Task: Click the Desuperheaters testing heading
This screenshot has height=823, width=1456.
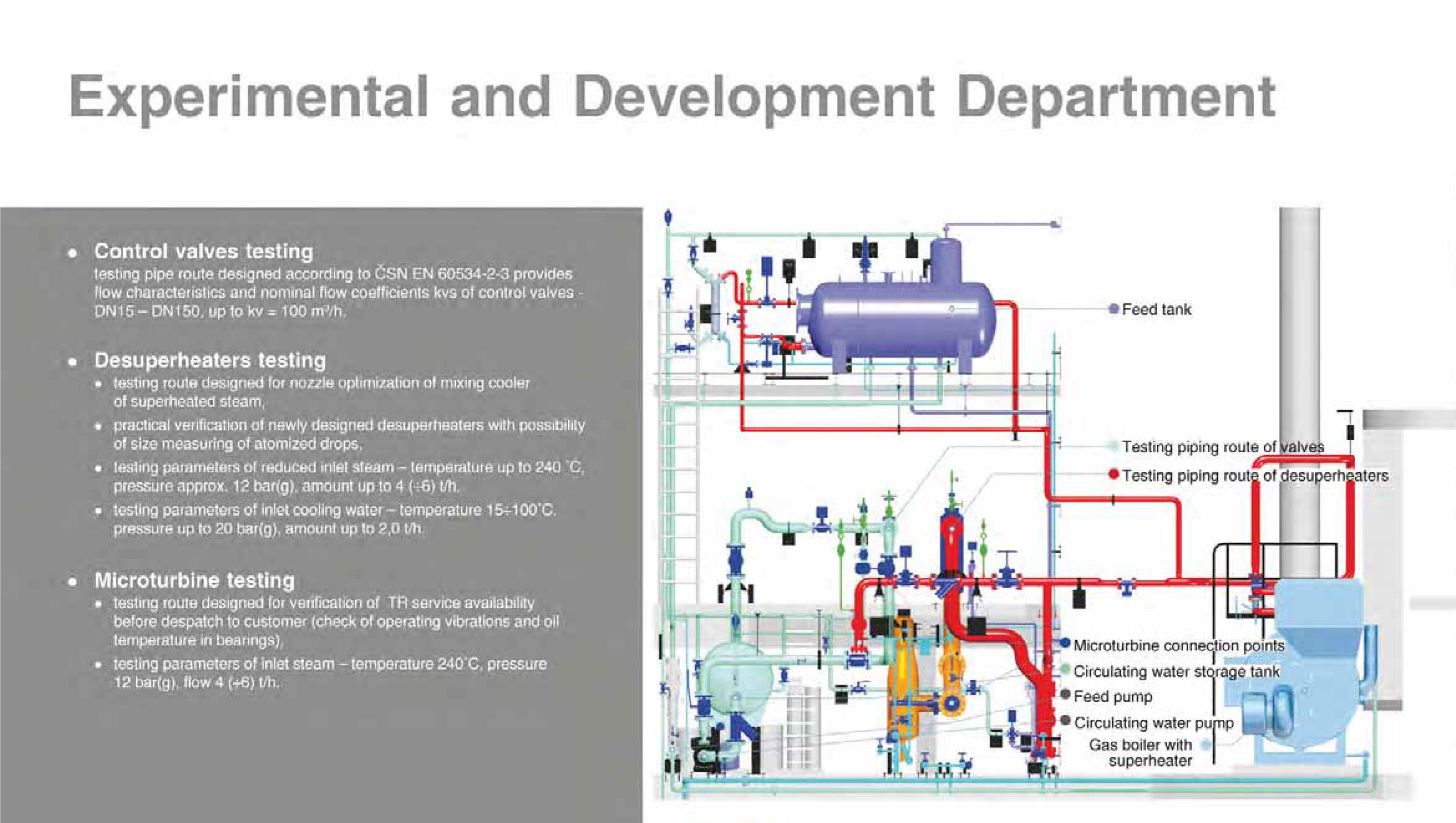Action: 210,360
